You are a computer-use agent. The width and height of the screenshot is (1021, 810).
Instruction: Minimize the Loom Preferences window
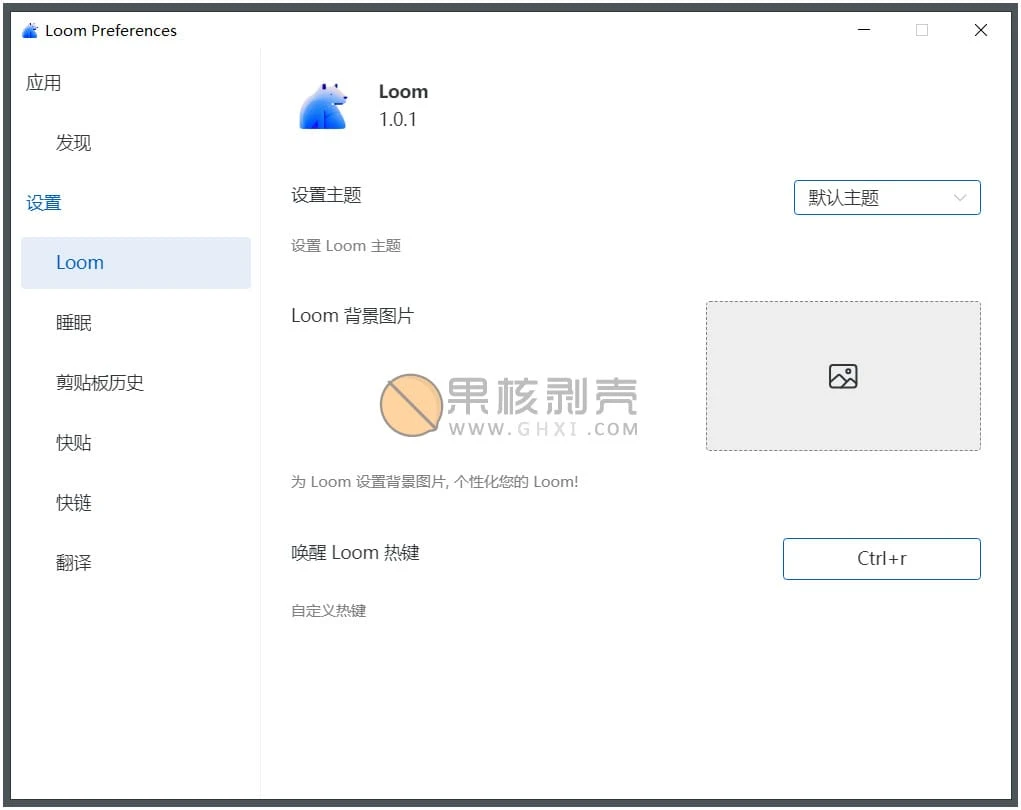863,30
